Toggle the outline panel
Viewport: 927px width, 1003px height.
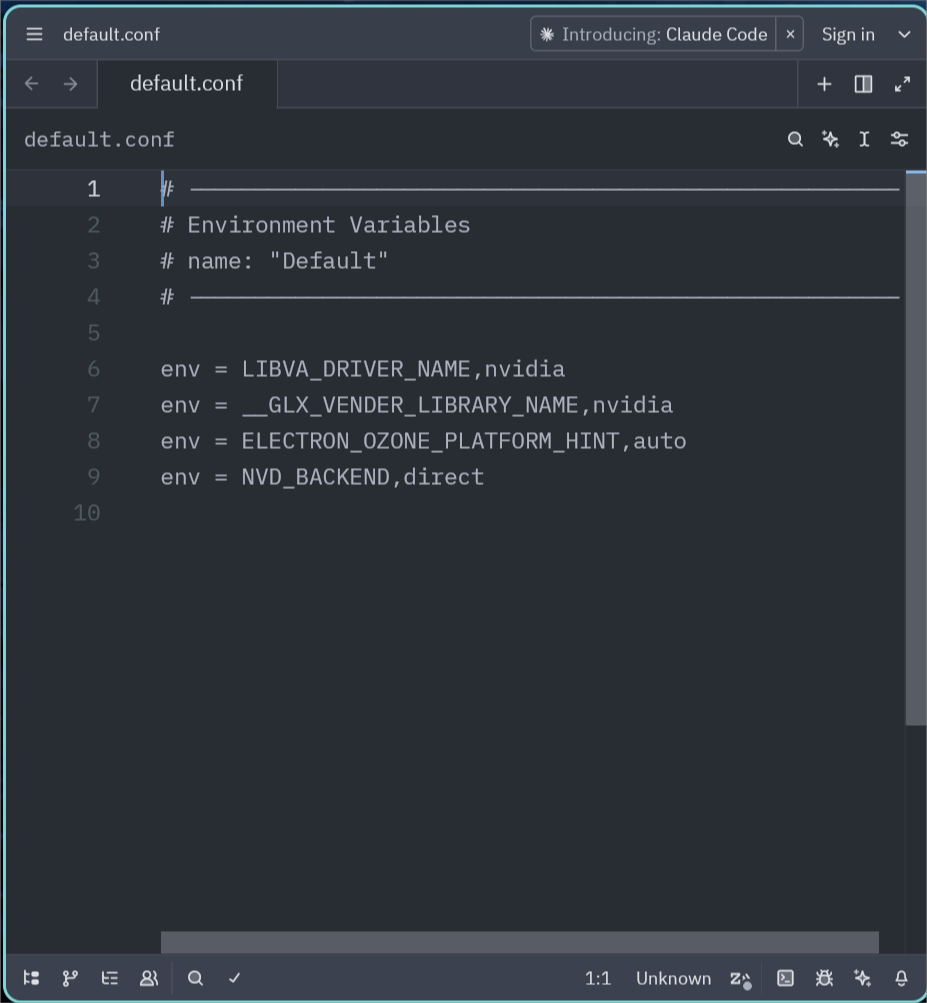(x=109, y=978)
